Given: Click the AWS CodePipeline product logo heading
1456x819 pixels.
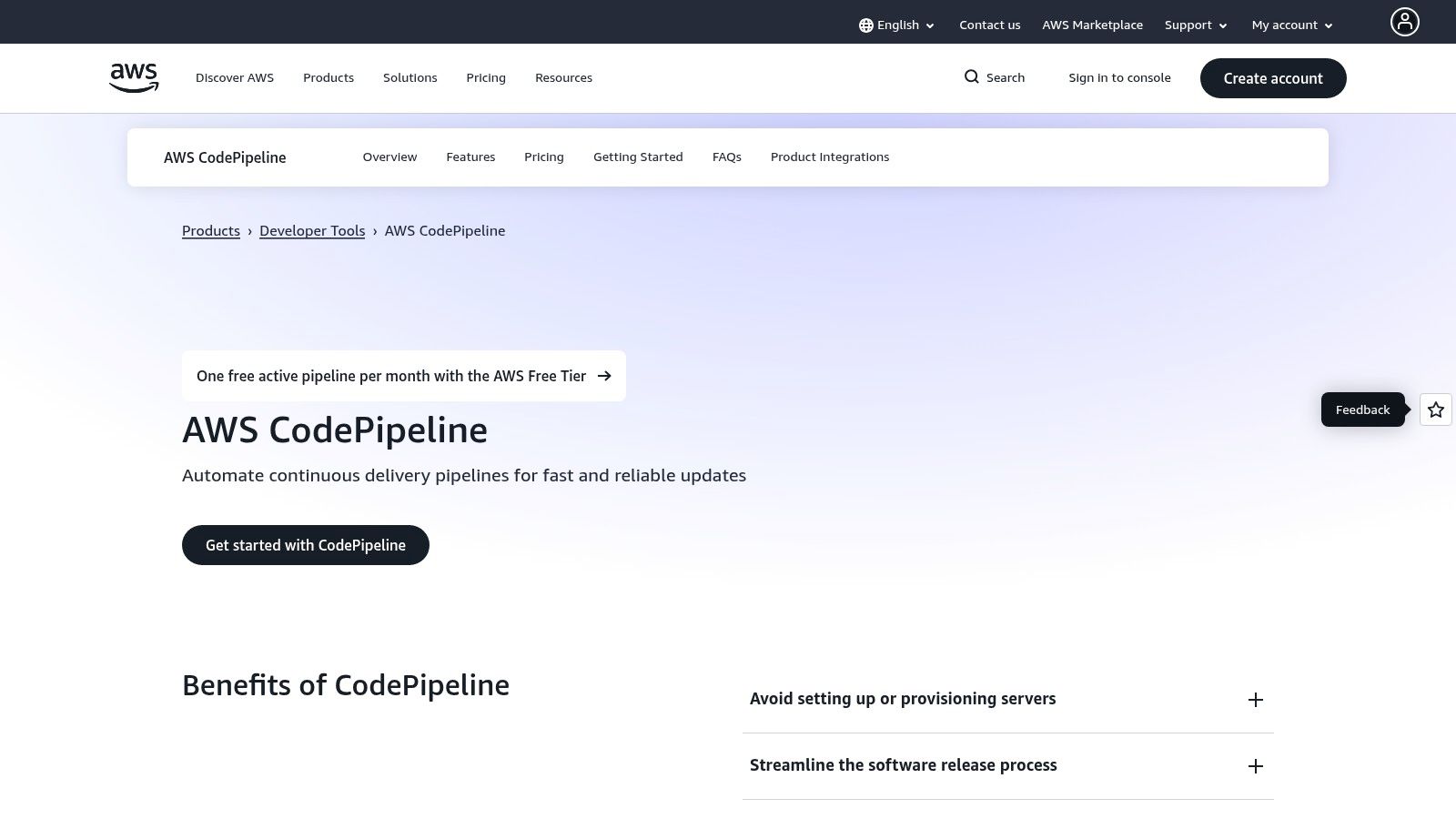Looking at the screenshot, I should tap(225, 157).
